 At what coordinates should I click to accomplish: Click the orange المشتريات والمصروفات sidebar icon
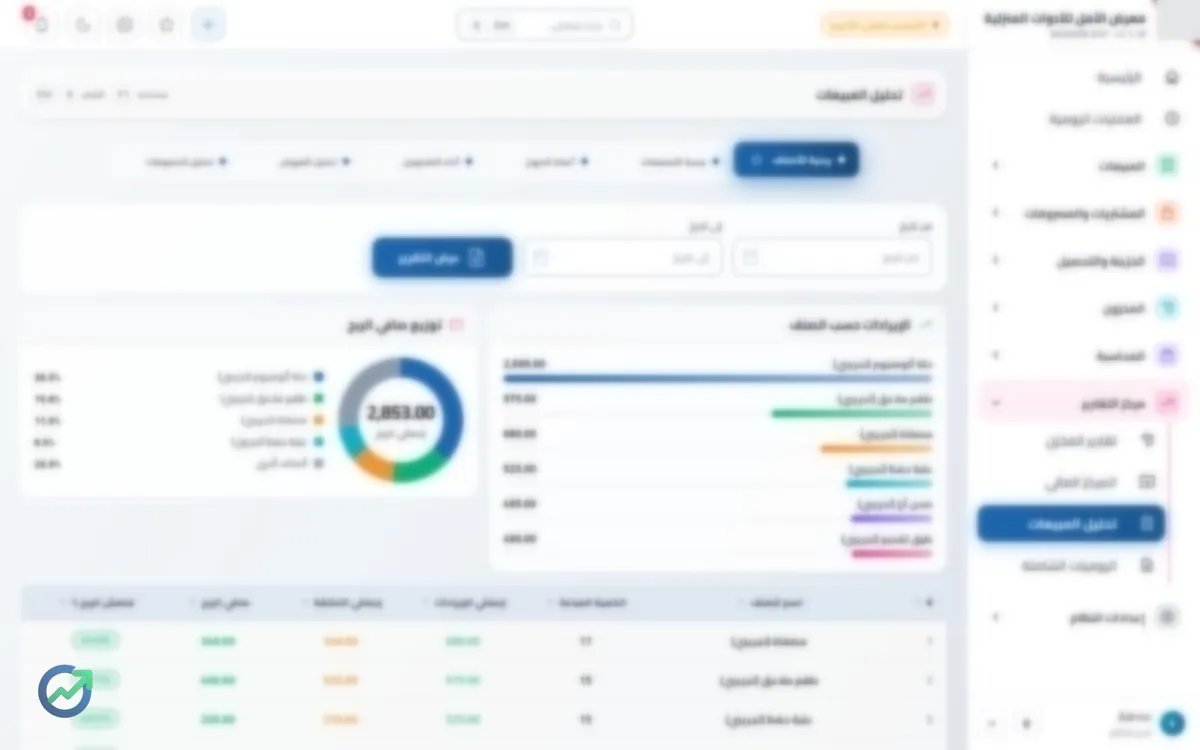tap(1167, 213)
